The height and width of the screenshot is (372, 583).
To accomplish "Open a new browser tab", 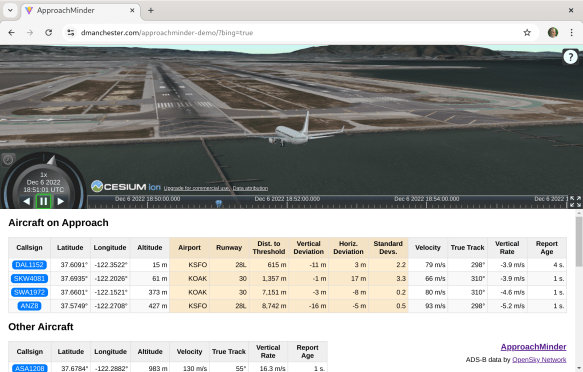I will coord(151,10).
